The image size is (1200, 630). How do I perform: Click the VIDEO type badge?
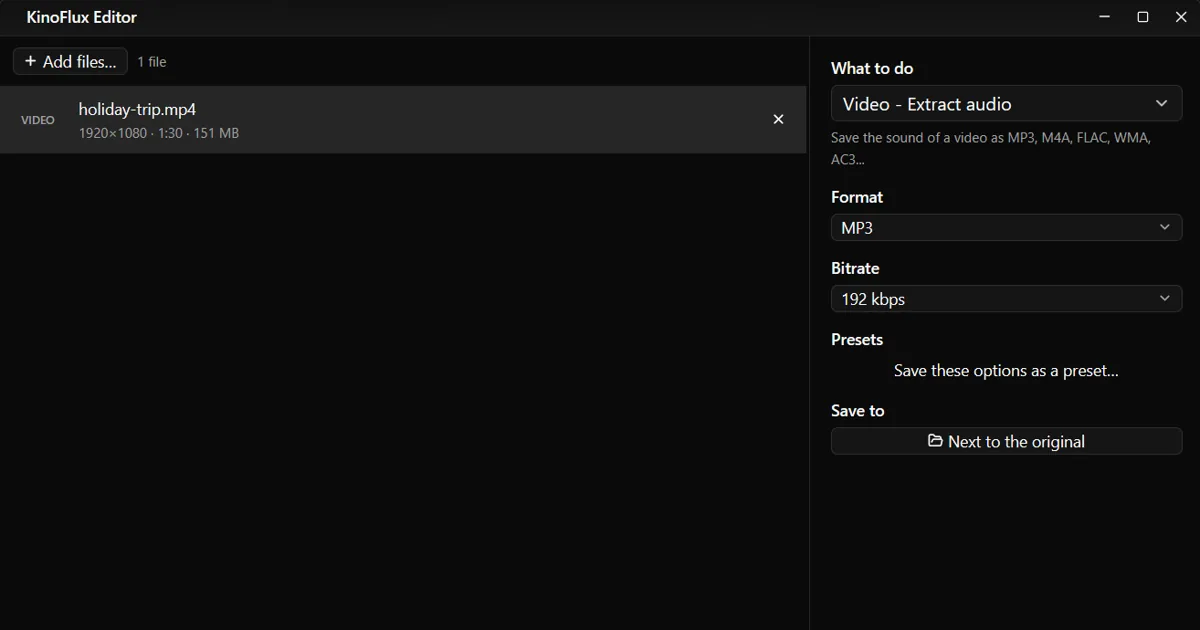pos(38,120)
